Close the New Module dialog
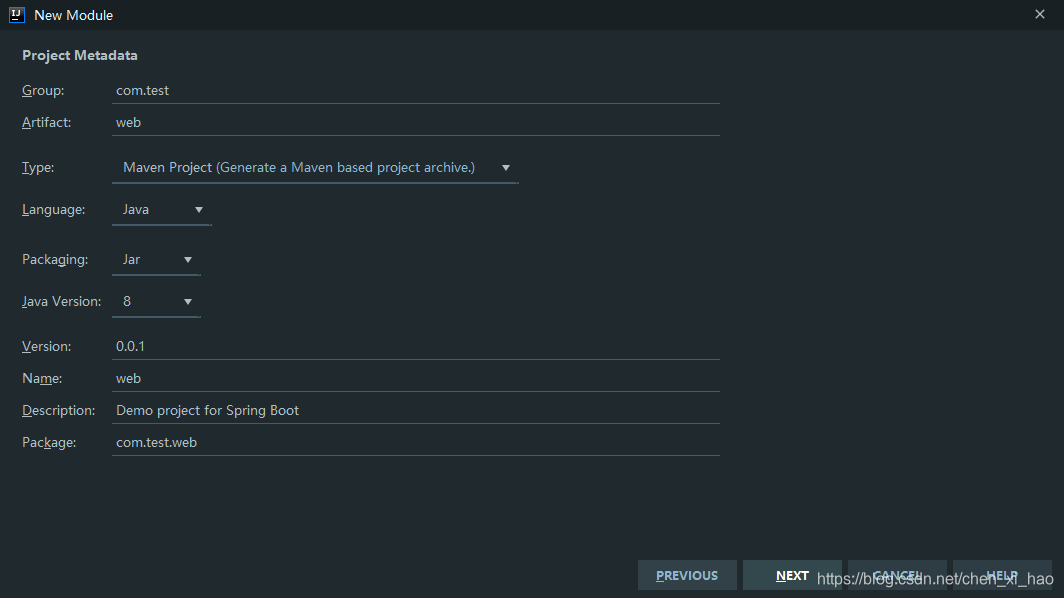The image size is (1064, 598). [1040, 14]
